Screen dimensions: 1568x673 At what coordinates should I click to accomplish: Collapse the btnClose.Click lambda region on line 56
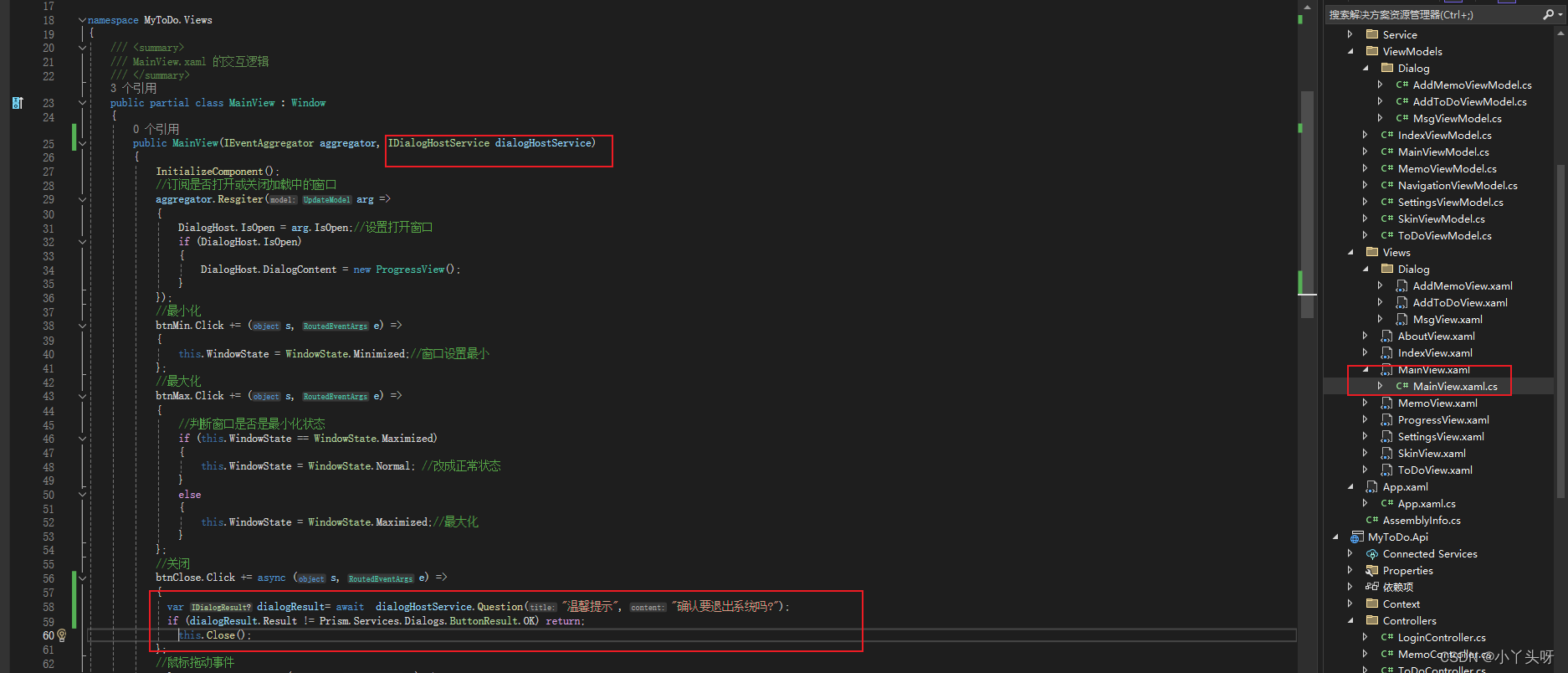(x=82, y=578)
